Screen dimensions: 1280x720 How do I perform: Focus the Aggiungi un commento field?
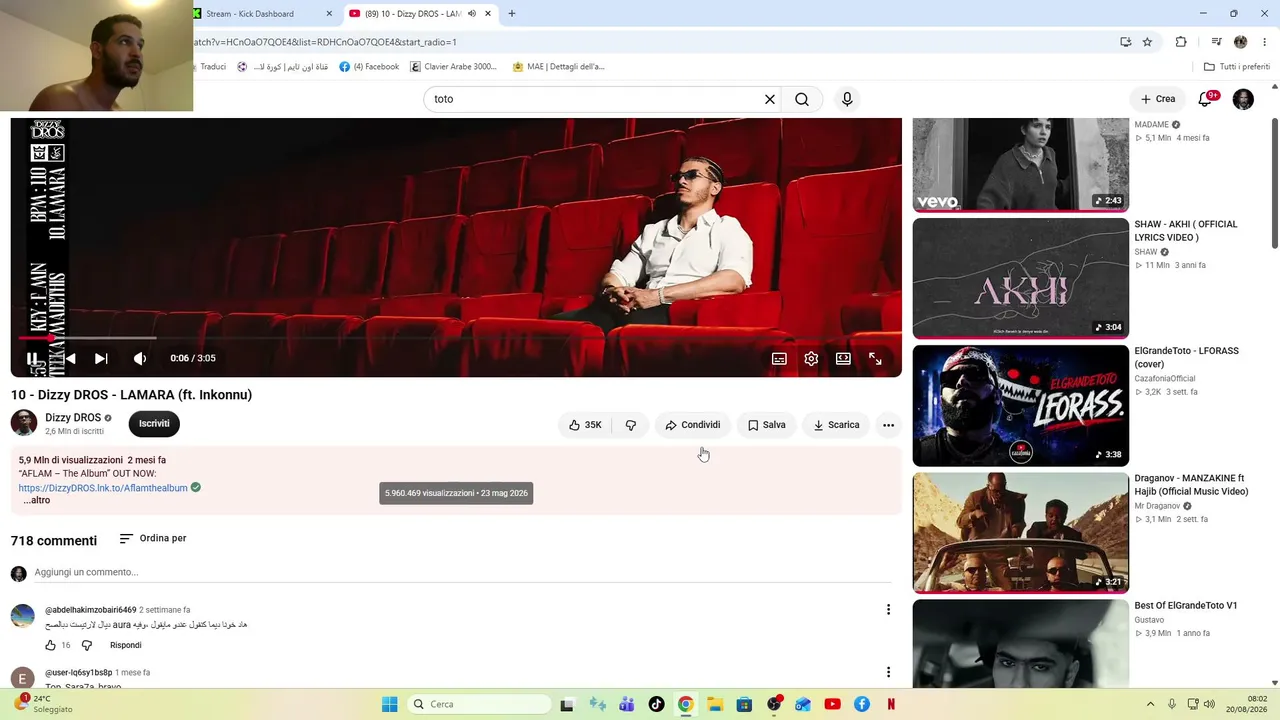click(462, 572)
